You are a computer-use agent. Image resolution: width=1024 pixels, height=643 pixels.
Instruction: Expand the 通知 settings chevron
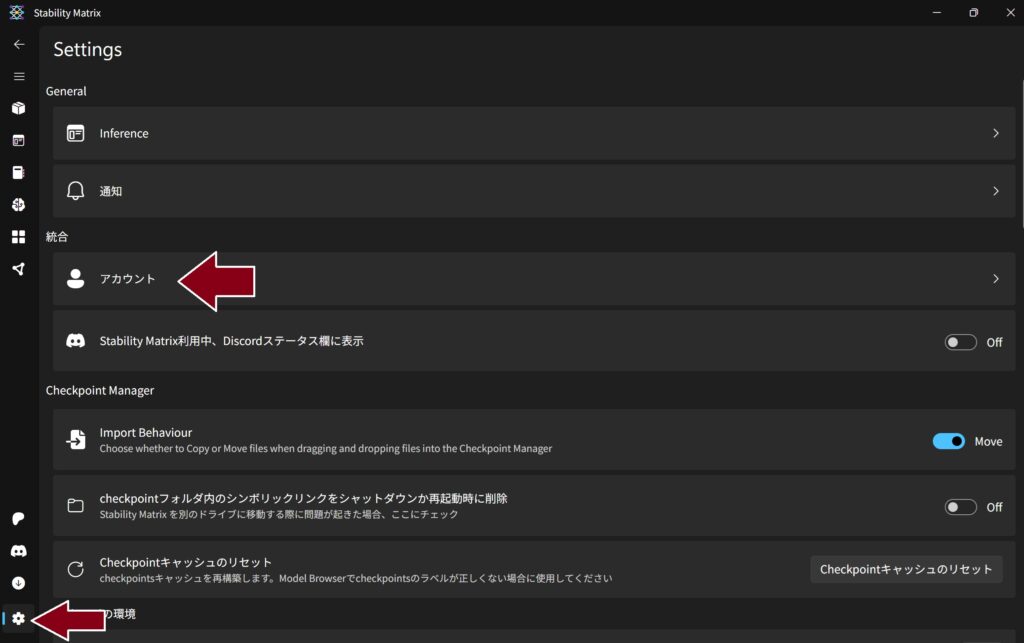[x=996, y=191]
